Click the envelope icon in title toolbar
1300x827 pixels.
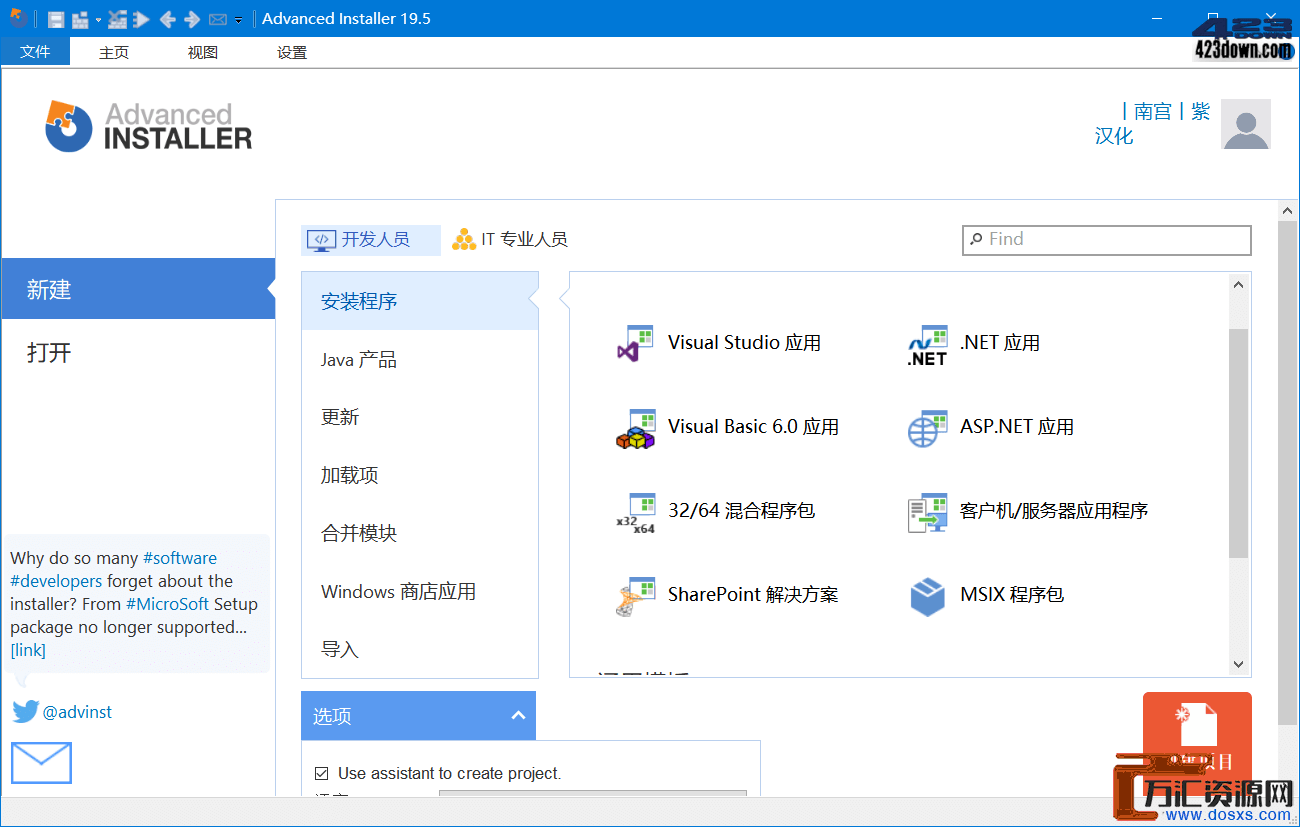coord(217,20)
